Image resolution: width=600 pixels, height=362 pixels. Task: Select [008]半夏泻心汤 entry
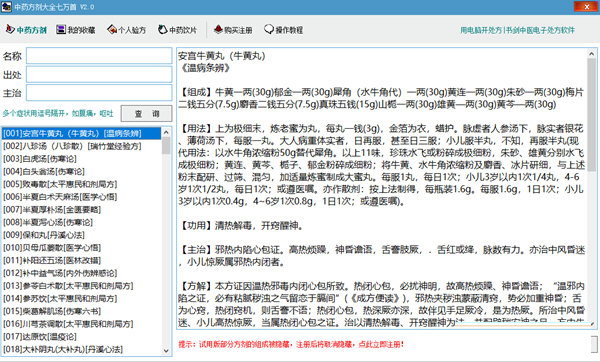click(x=81, y=222)
